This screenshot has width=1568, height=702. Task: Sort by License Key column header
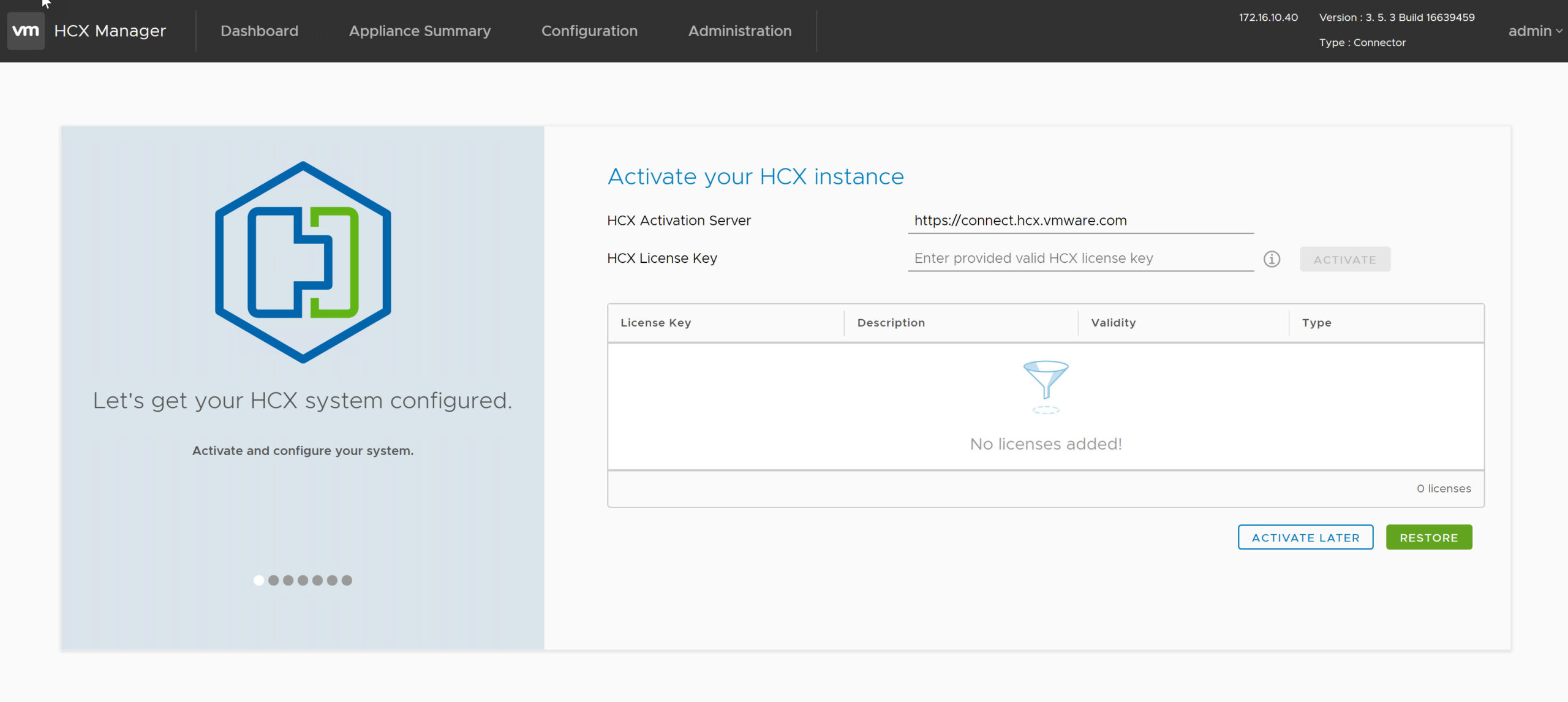pos(655,323)
